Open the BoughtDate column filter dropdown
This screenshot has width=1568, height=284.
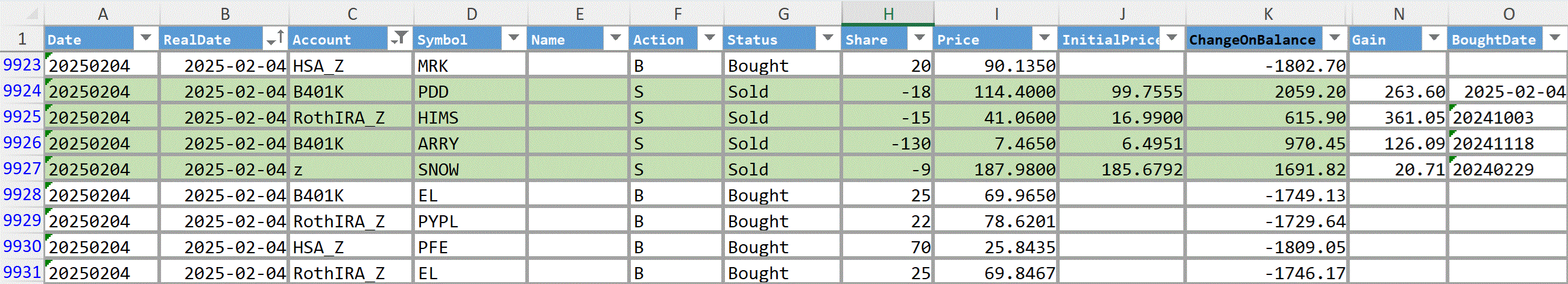point(1554,39)
